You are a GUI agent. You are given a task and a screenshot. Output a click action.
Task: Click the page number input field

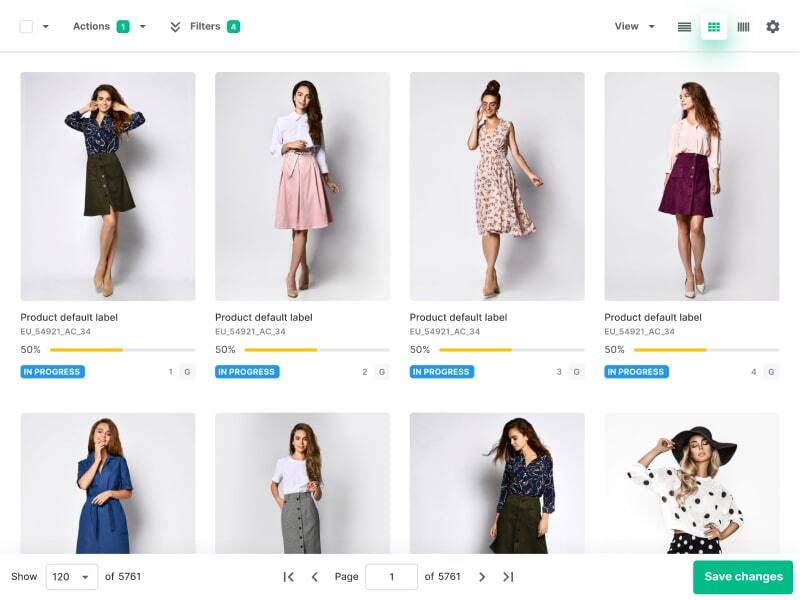click(391, 577)
